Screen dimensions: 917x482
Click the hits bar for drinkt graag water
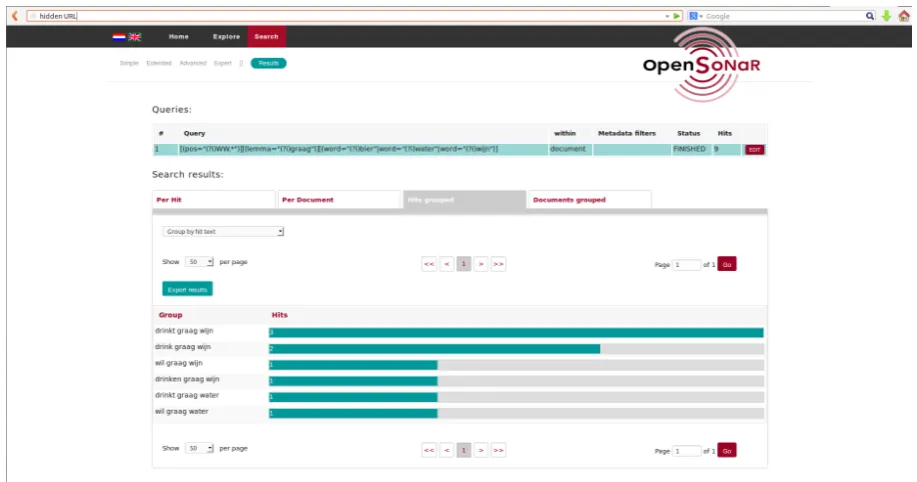(x=353, y=397)
